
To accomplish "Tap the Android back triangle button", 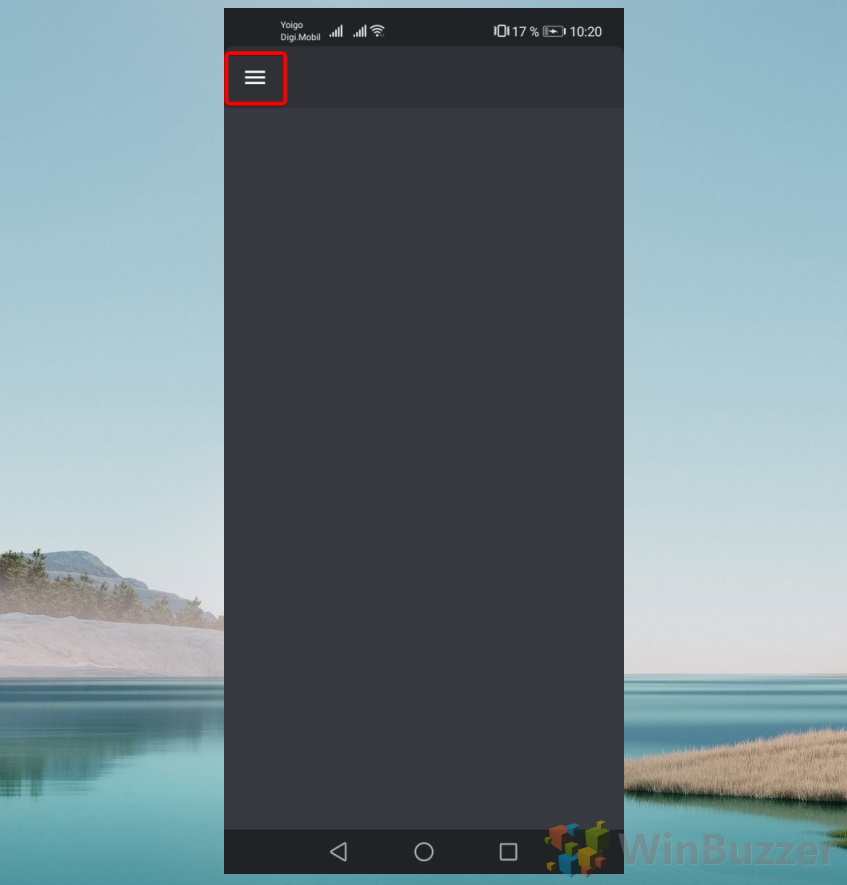I will tap(339, 851).
